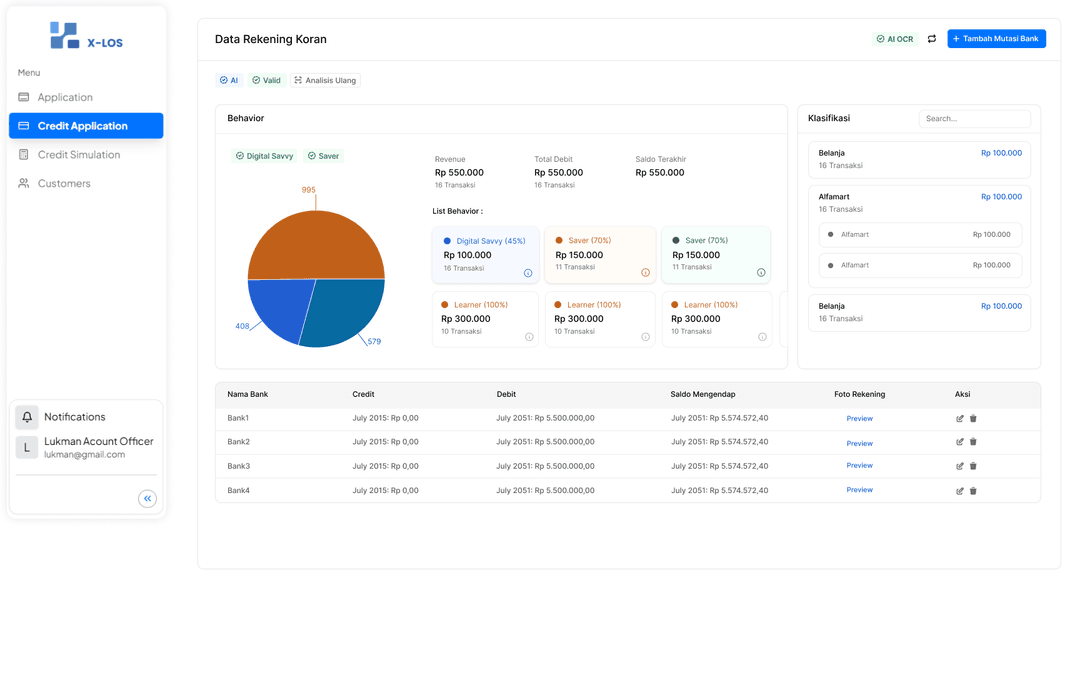Click the AI OCR badge

click(x=895, y=39)
